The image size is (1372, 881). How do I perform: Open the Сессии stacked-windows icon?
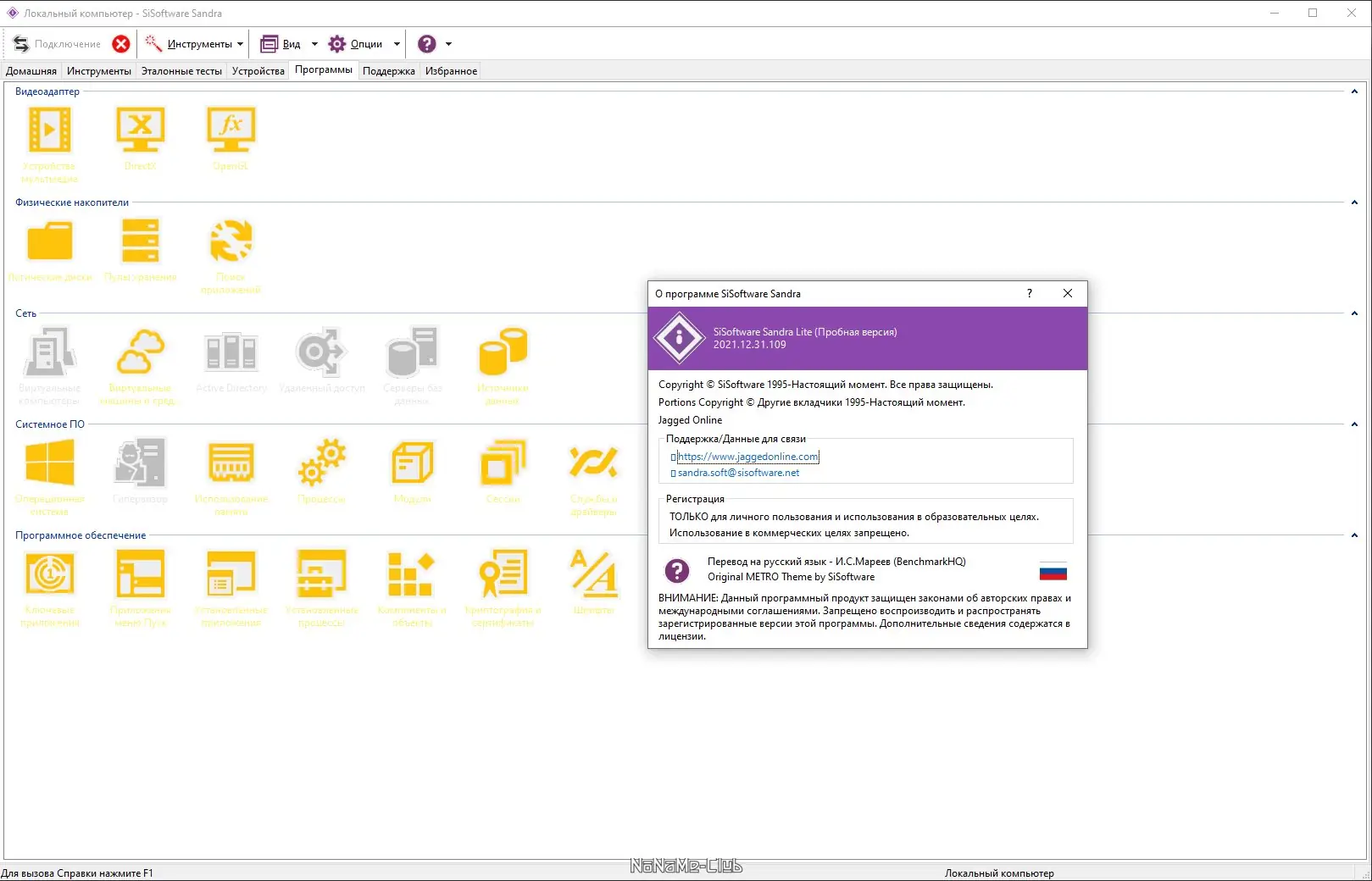coord(503,463)
